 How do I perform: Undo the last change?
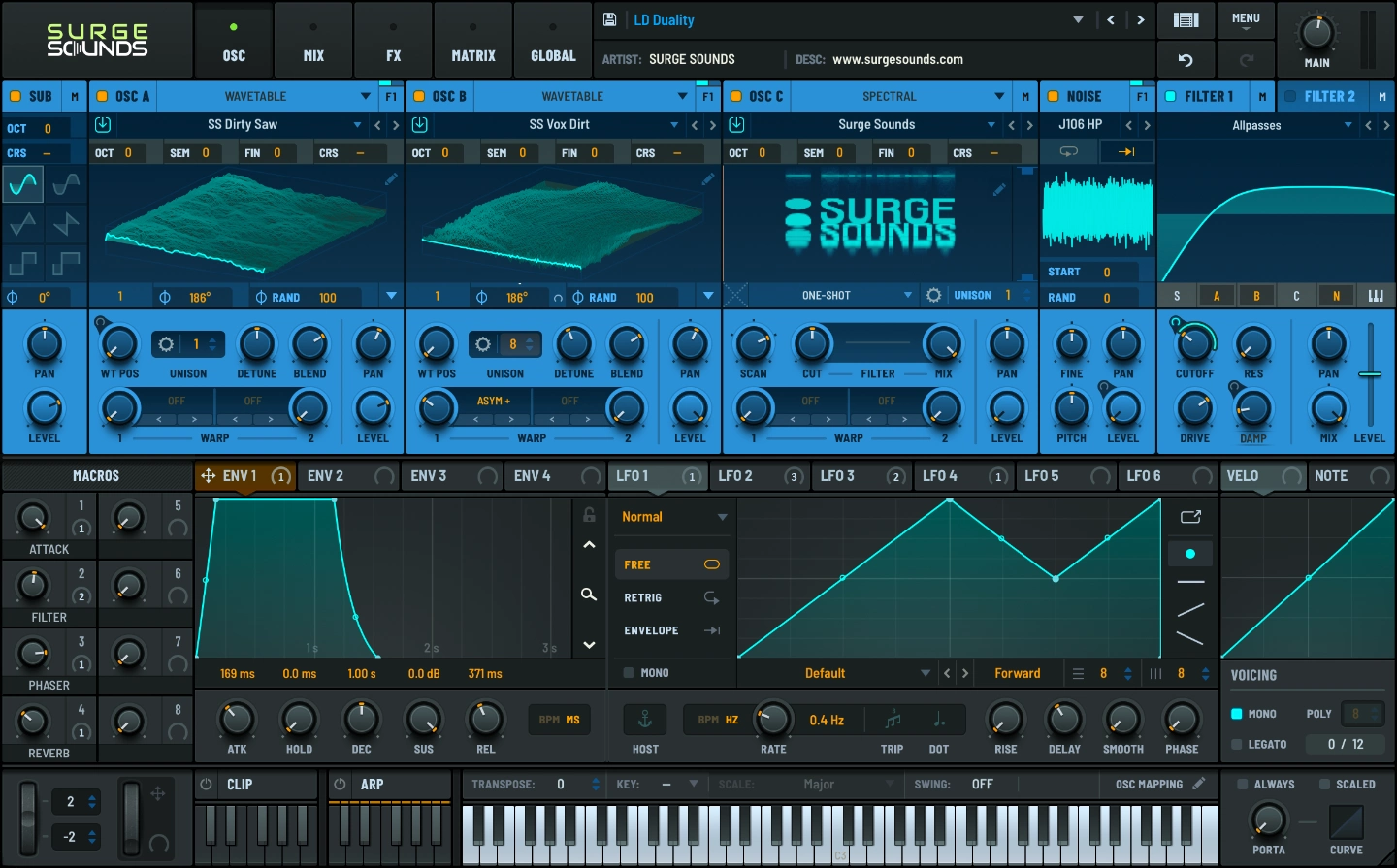tap(1186, 60)
